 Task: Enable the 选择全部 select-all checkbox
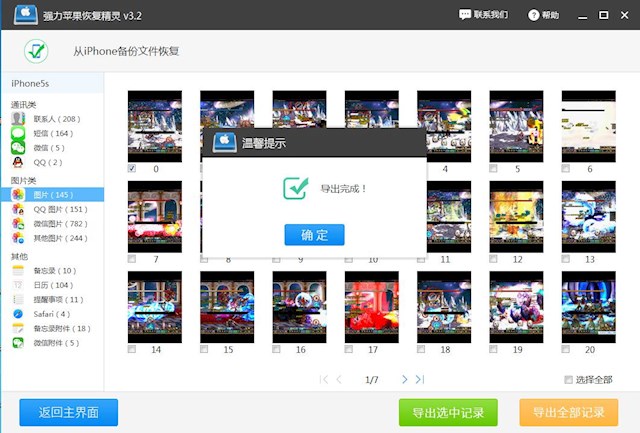point(568,380)
